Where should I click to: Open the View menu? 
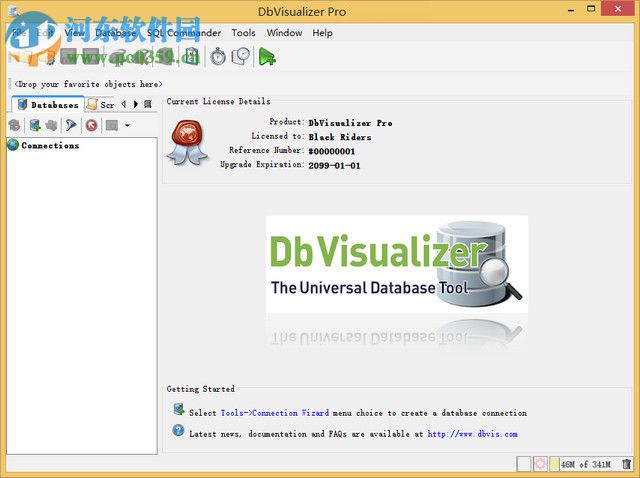(75, 33)
